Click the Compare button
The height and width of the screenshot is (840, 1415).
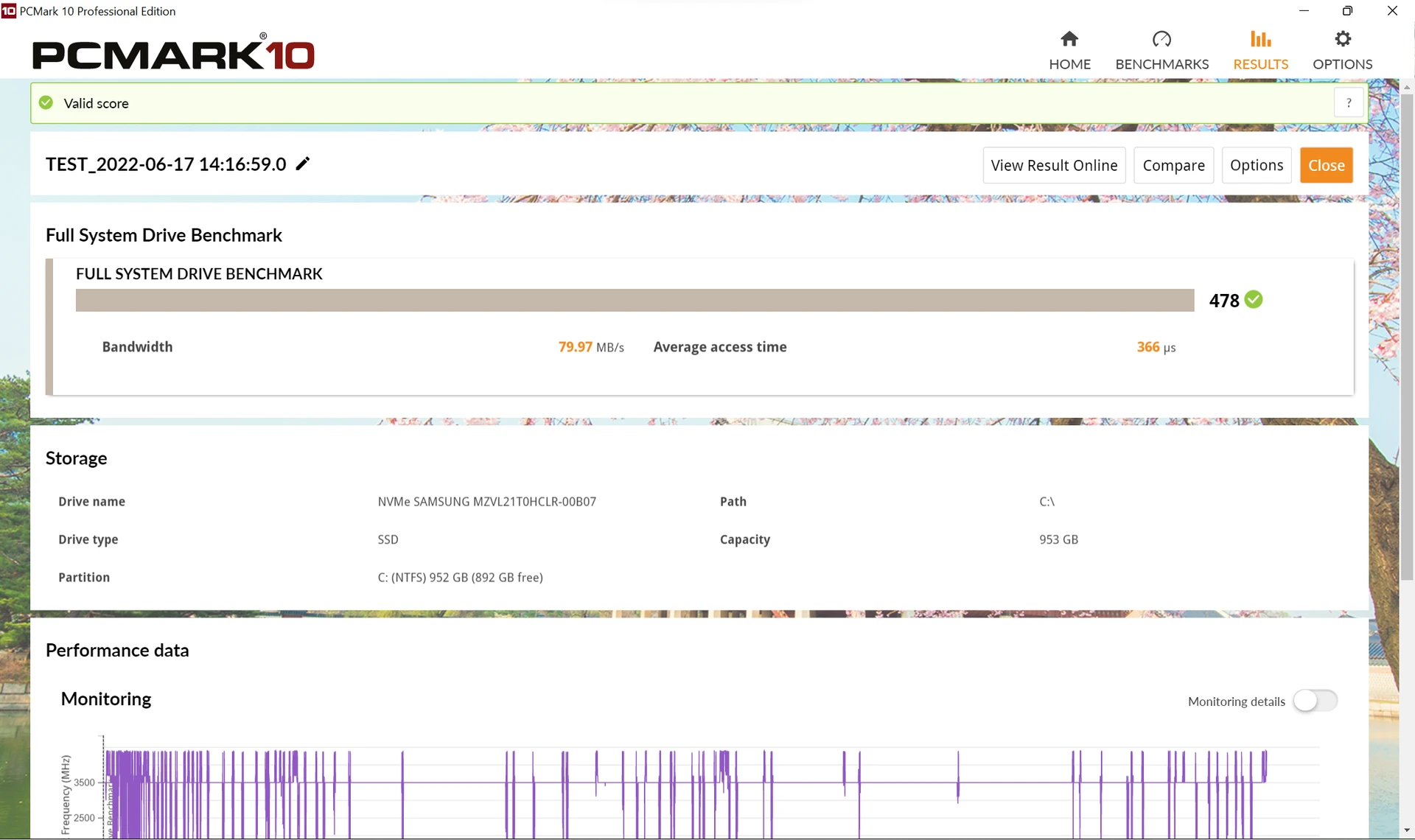(x=1173, y=165)
